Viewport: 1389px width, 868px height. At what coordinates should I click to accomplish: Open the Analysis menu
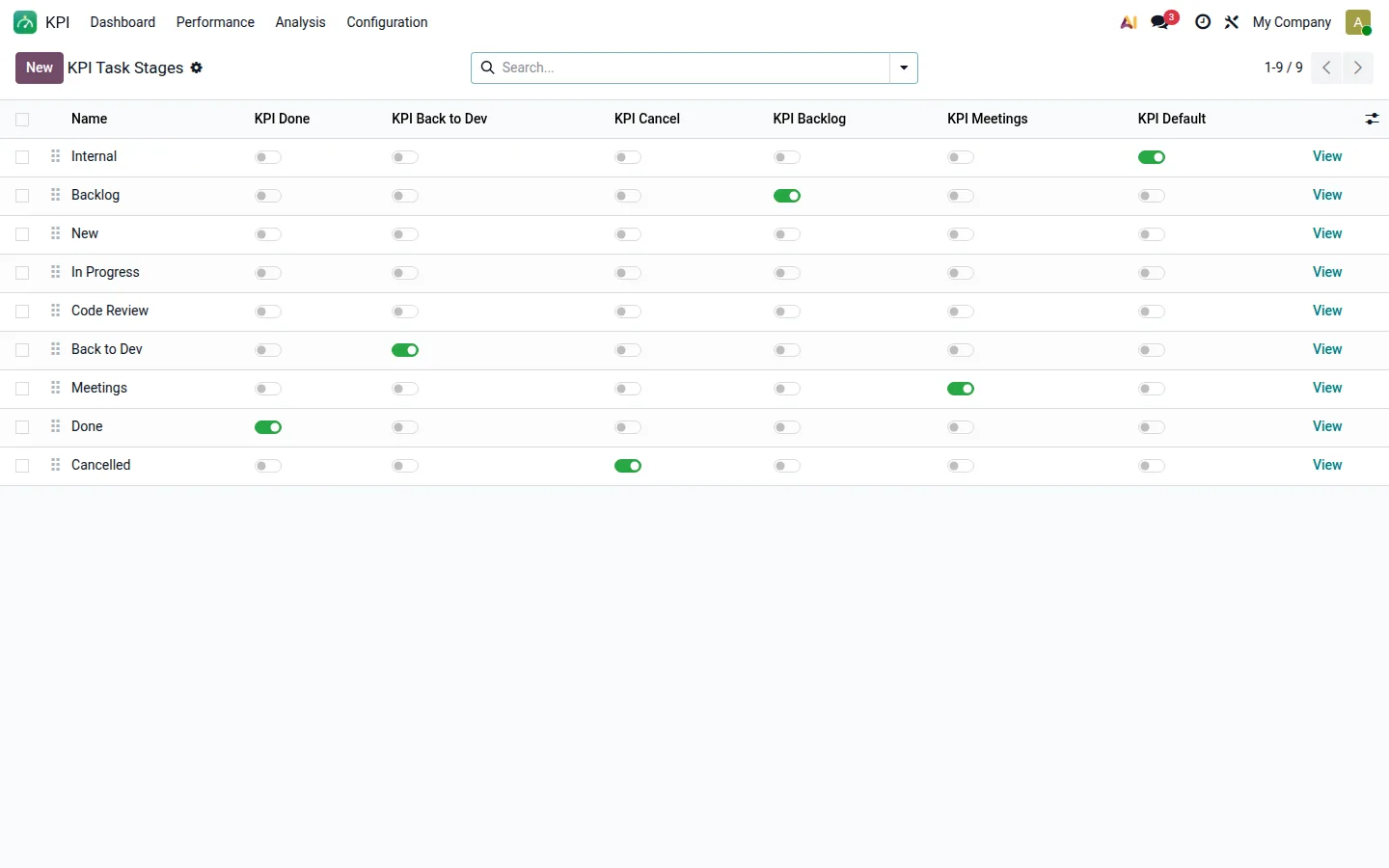(x=300, y=22)
